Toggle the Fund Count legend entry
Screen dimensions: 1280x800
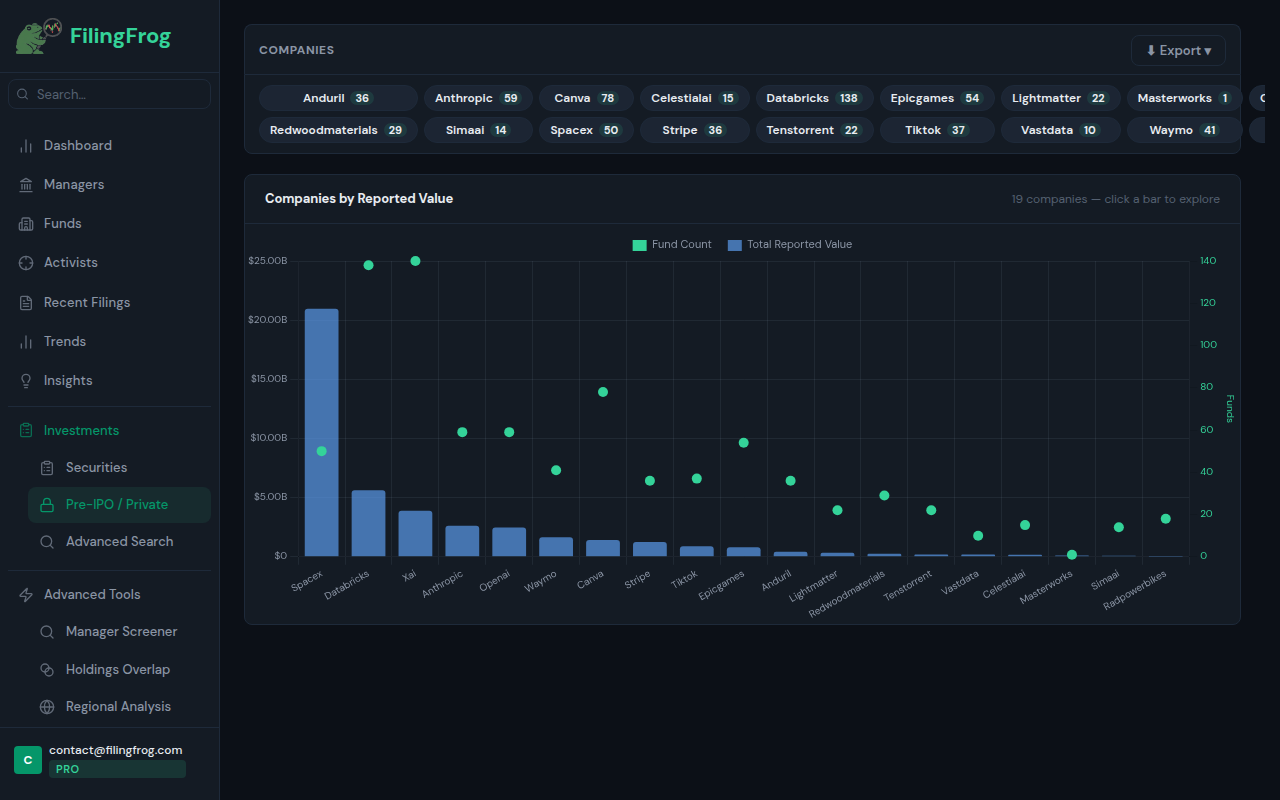[x=671, y=244]
